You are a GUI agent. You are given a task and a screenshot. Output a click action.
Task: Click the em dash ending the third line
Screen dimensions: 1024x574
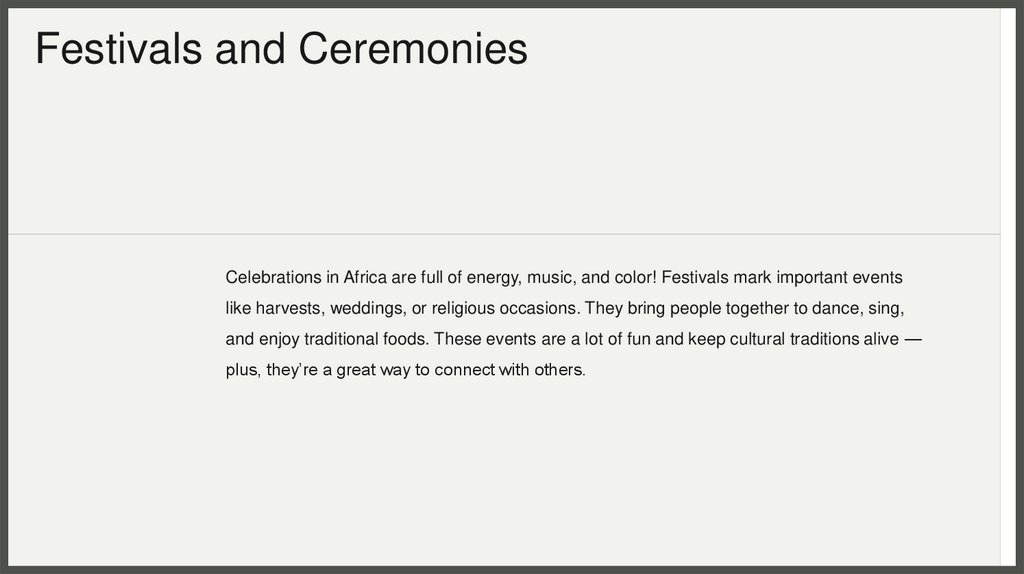pos(912,339)
